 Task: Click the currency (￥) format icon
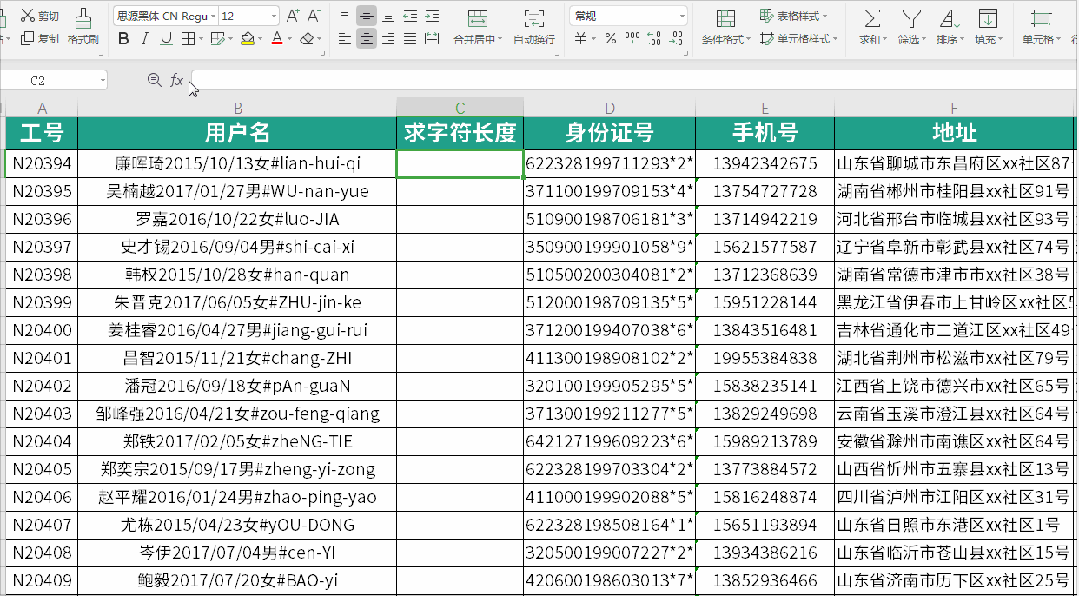tap(581, 39)
